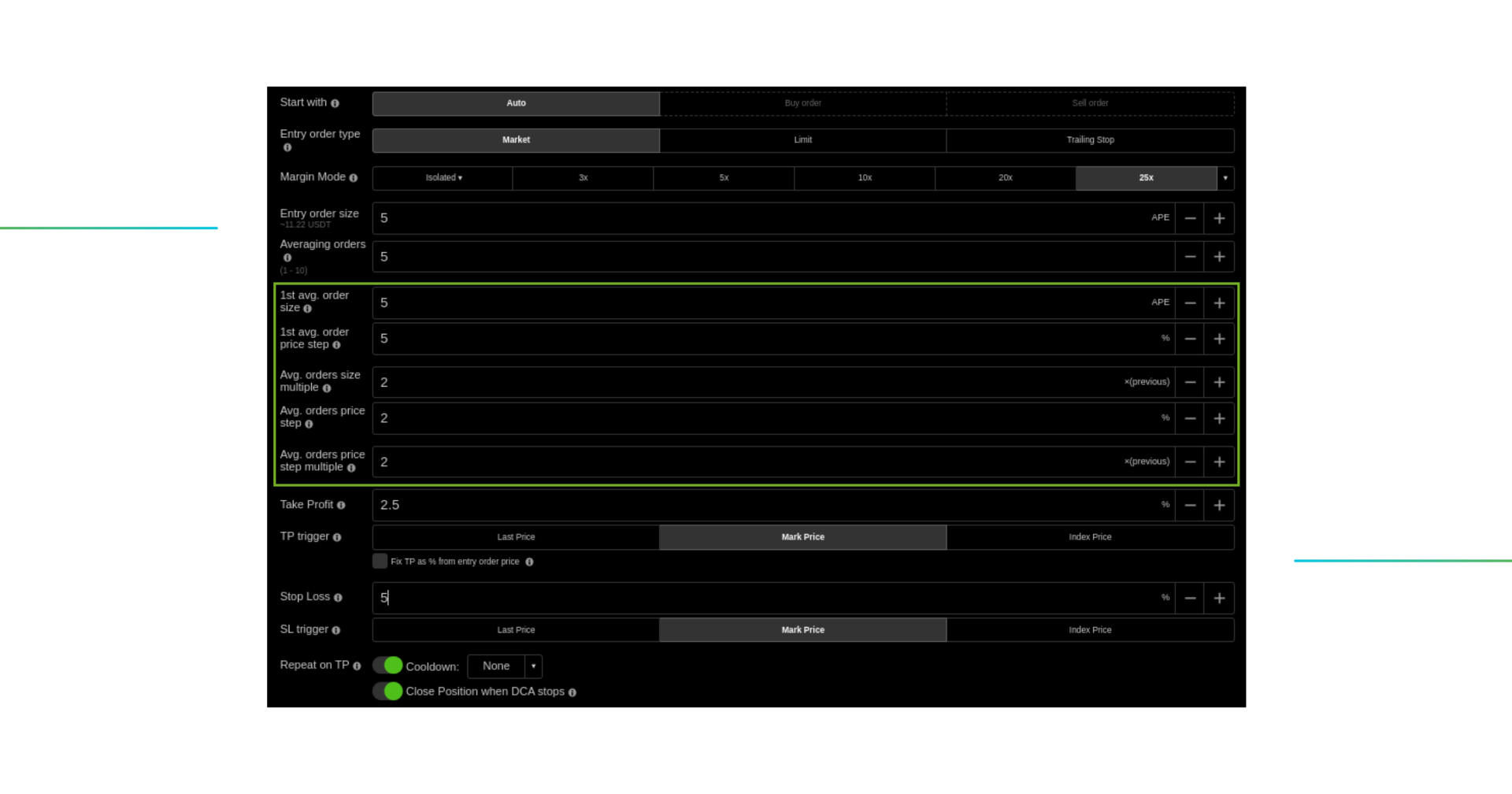This screenshot has width=1512, height=794.
Task: Click the plus icon for Entry order size
Action: coord(1219,218)
